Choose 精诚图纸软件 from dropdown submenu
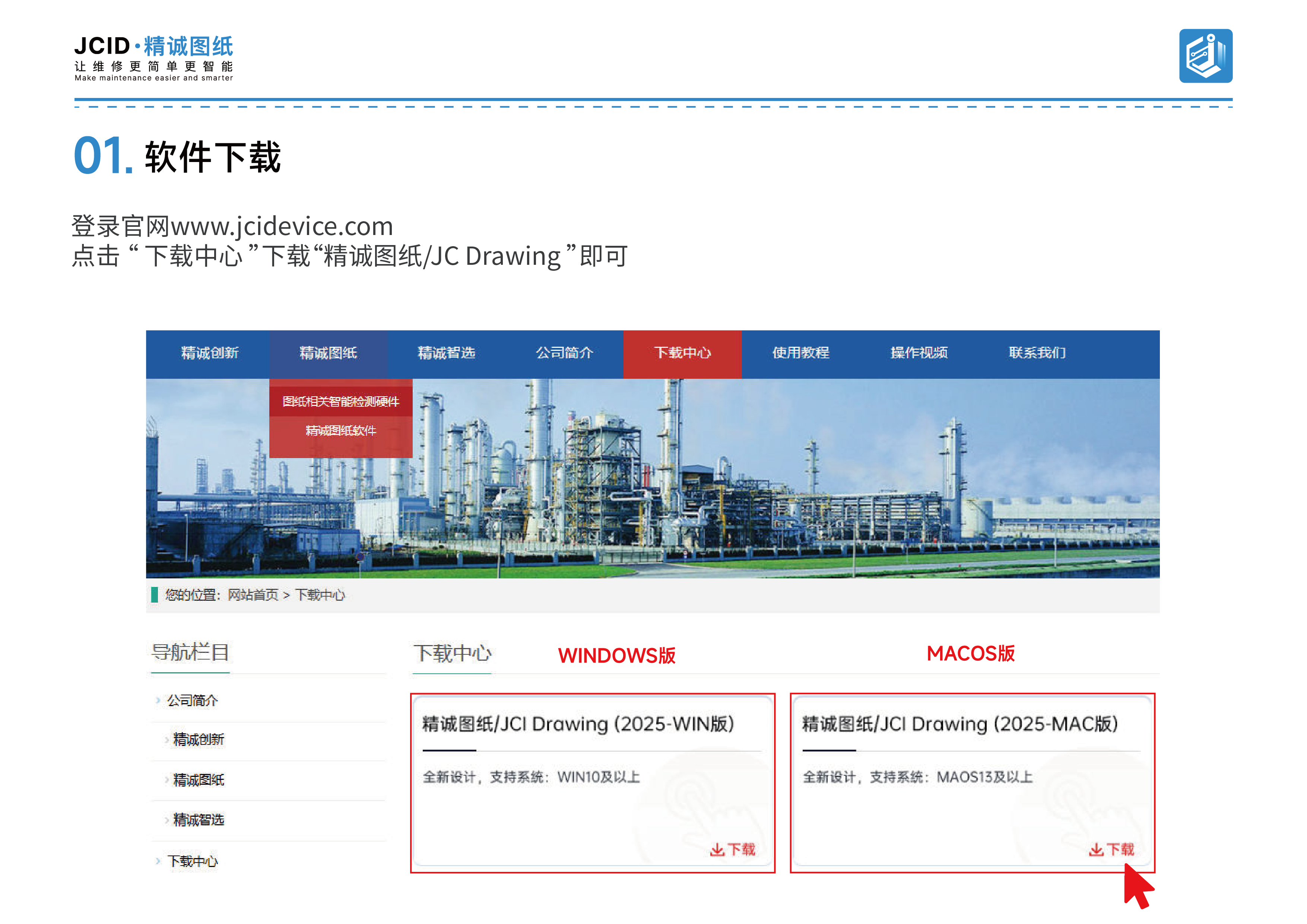Image resolution: width=1307 pixels, height=924 pixels. pyautogui.click(x=340, y=431)
